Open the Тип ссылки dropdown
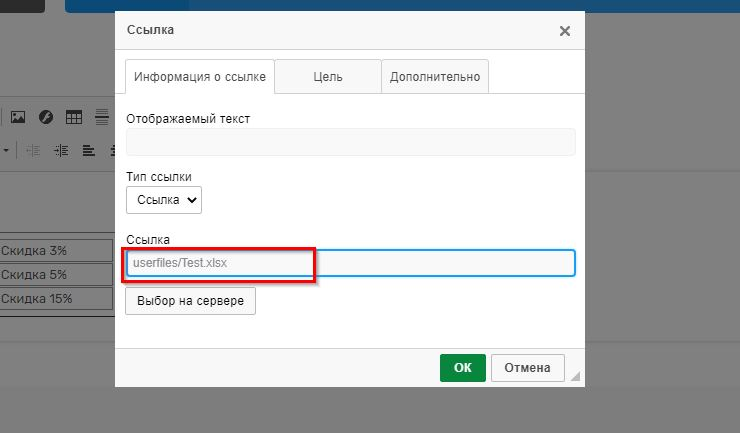 pos(164,200)
